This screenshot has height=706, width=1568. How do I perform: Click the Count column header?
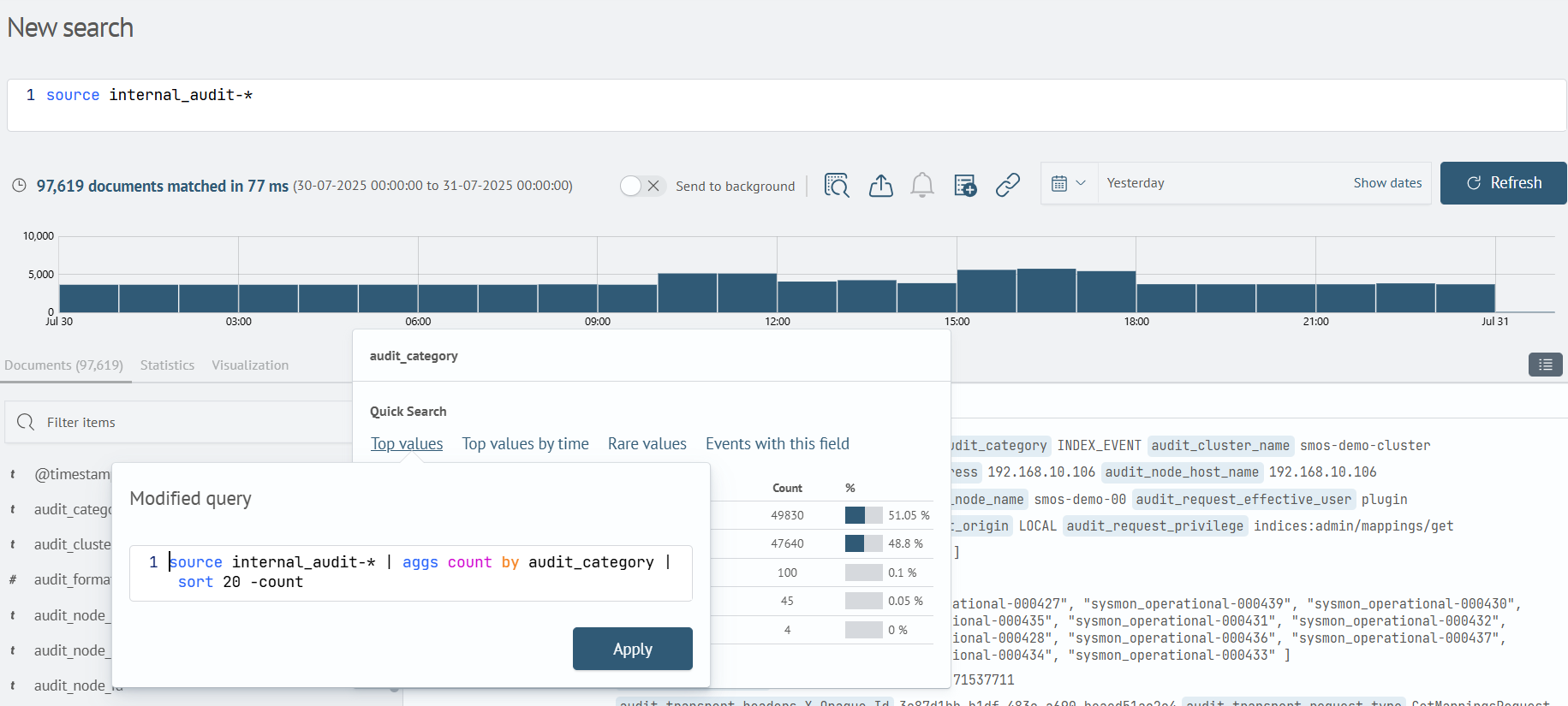pyautogui.click(x=787, y=488)
